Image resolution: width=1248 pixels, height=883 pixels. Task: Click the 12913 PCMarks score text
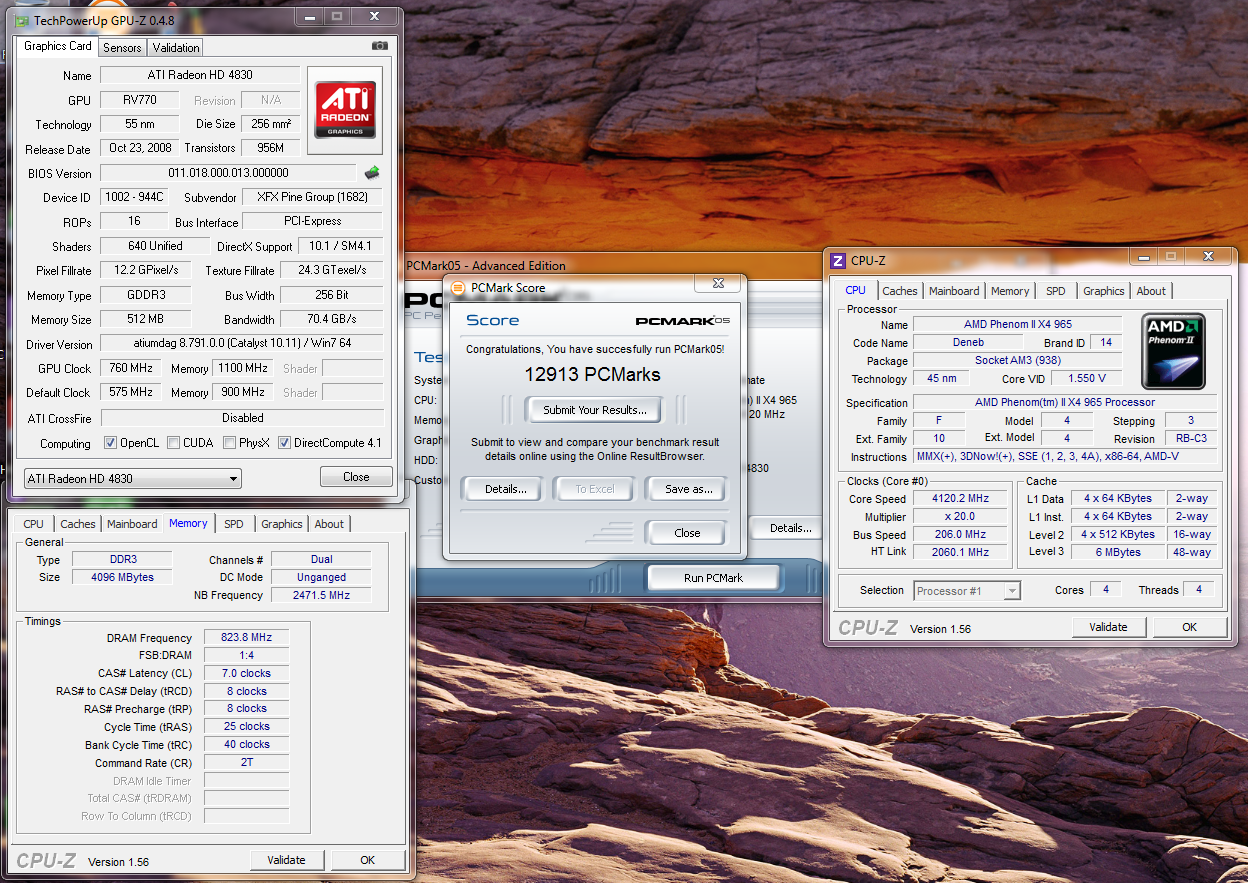(592, 375)
